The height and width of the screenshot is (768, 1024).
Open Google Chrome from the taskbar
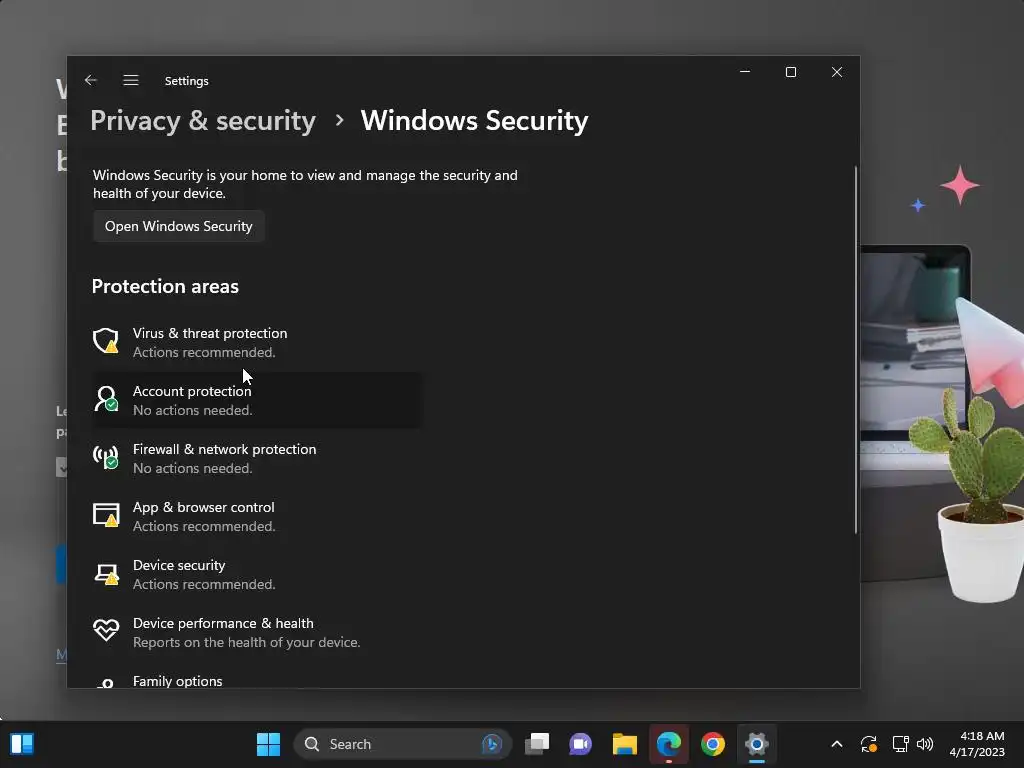point(712,744)
